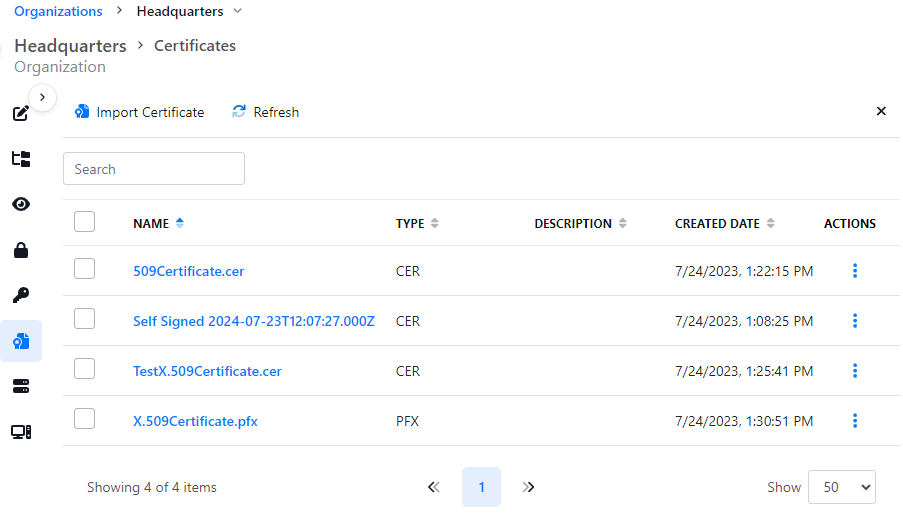Viewport: 903px width, 528px height.
Task: Open actions menu for X.509Certificate.pfx
Action: coord(854,421)
